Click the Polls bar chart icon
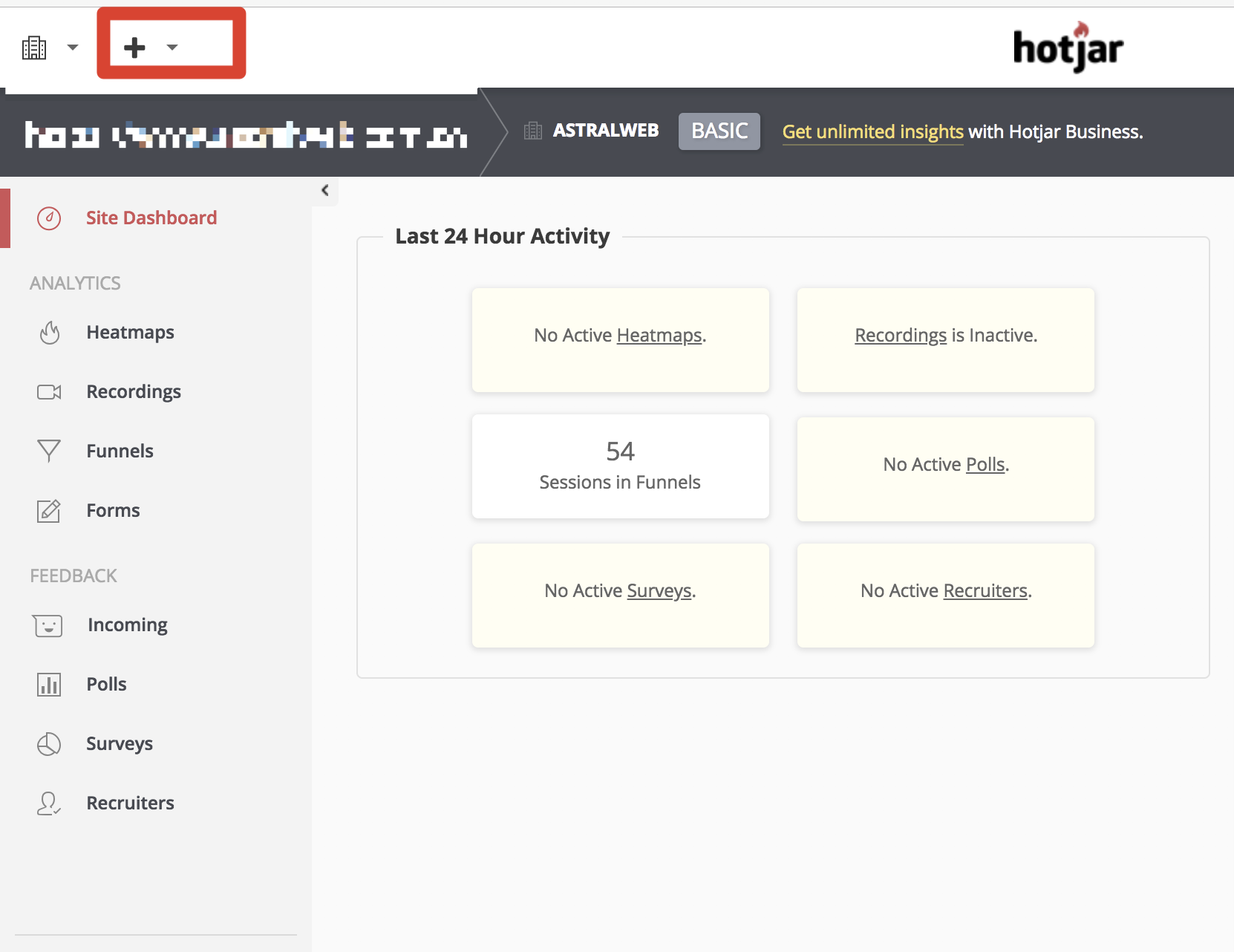This screenshot has height=952, width=1234. click(x=49, y=685)
